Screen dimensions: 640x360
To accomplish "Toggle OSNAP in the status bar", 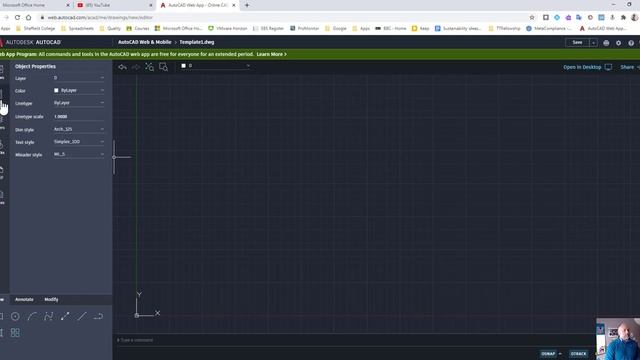I will 548,353.
